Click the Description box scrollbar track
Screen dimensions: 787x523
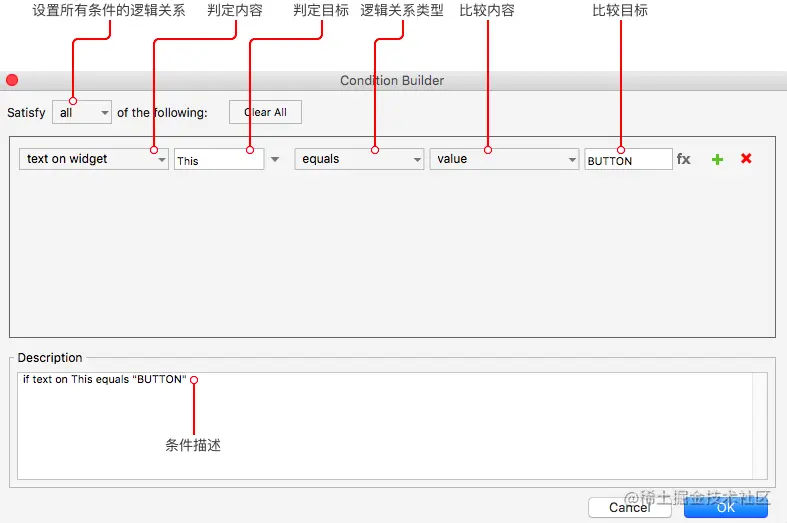point(760,426)
